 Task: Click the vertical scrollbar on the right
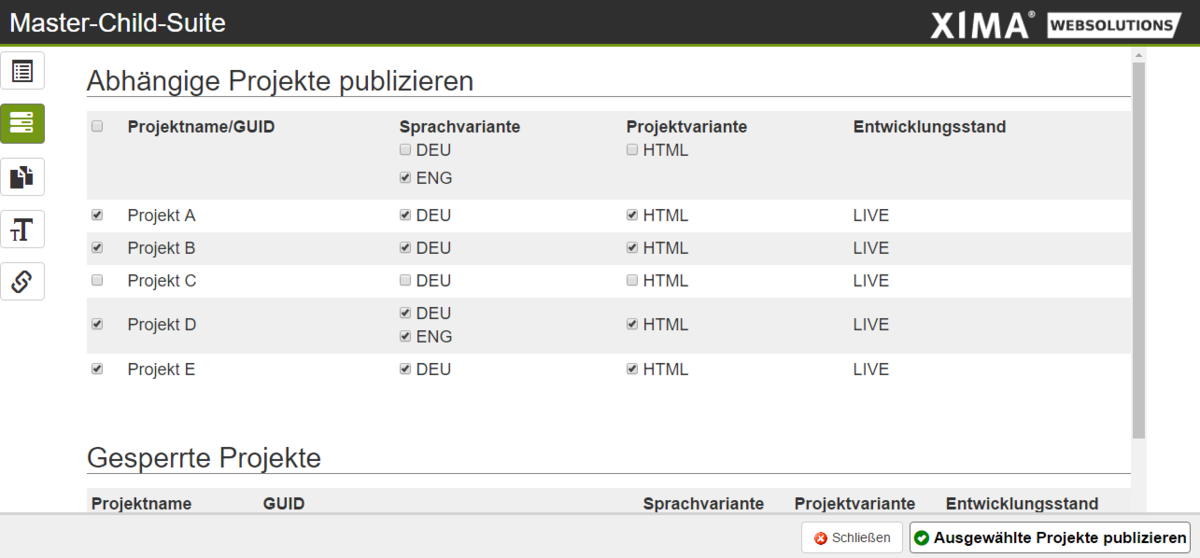pyautogui.click(x=1138, y=250)
